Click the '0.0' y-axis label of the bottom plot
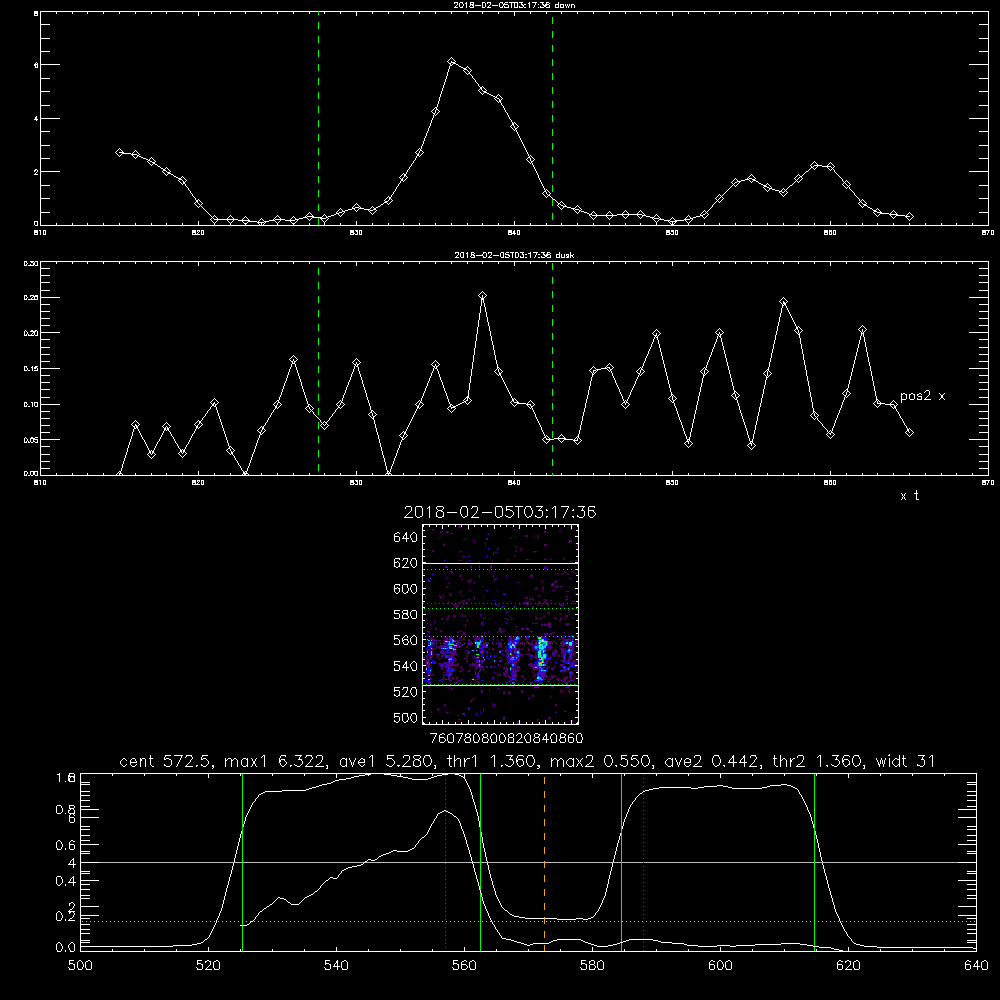Image resolution: width=1000 pixels, height=1000 pixels. (x=66, y=947)
